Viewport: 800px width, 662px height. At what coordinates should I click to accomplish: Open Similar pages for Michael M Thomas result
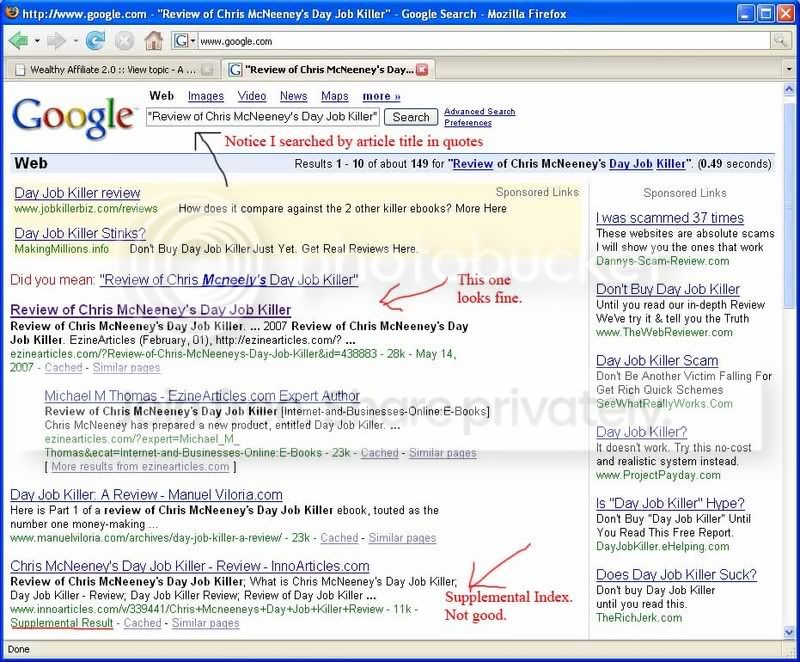coord(442,452)
